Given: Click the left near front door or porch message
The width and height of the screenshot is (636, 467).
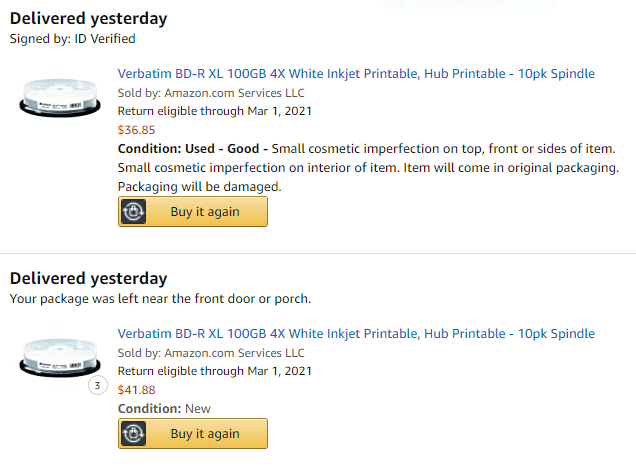Looking at the screenshot, I should pyautogui.click(x=160, y=299).
